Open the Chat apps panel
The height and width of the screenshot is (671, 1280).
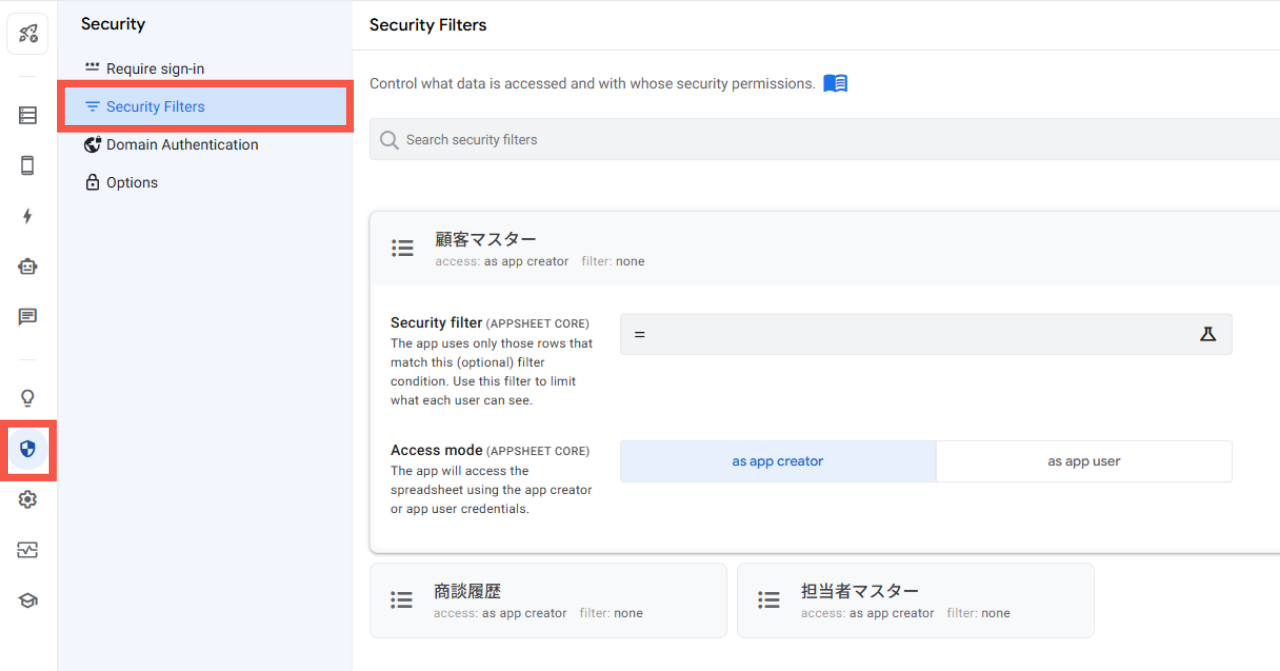(27, 317)
